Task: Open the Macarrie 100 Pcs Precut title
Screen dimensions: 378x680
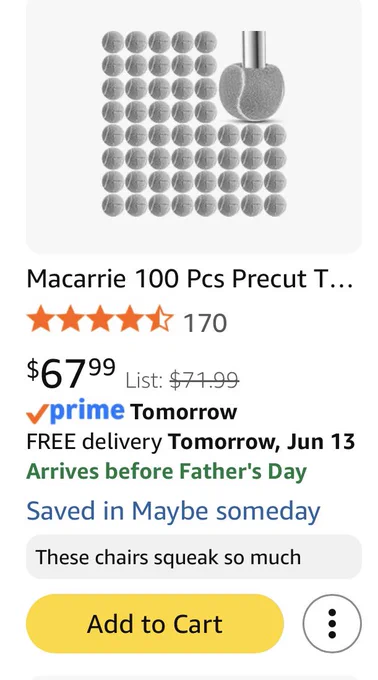Action: pos(189,278)
